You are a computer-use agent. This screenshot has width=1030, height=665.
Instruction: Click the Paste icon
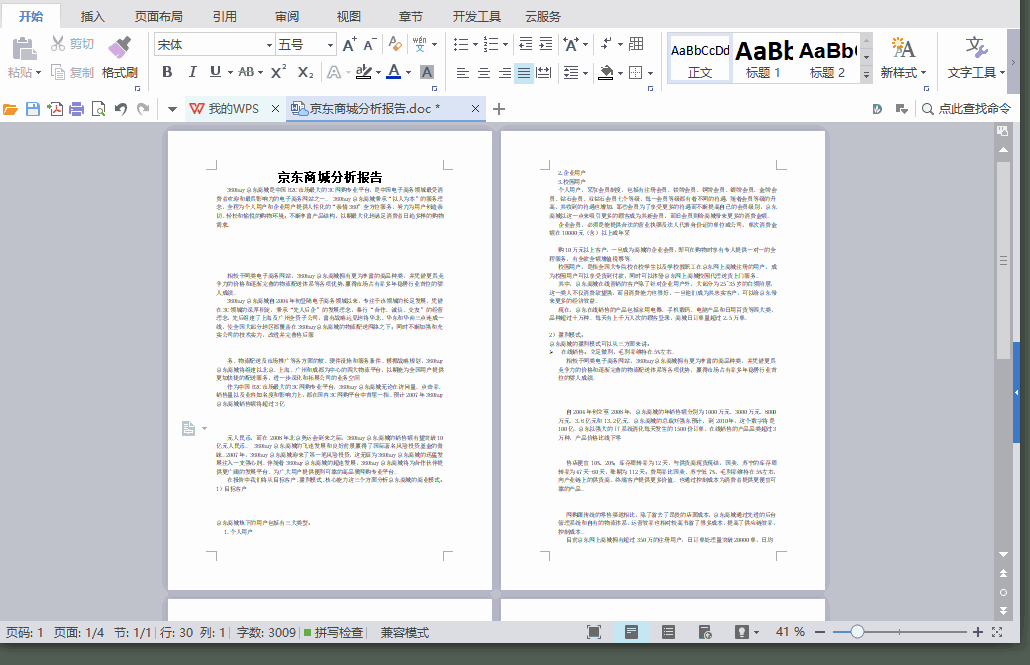[24, 49]
